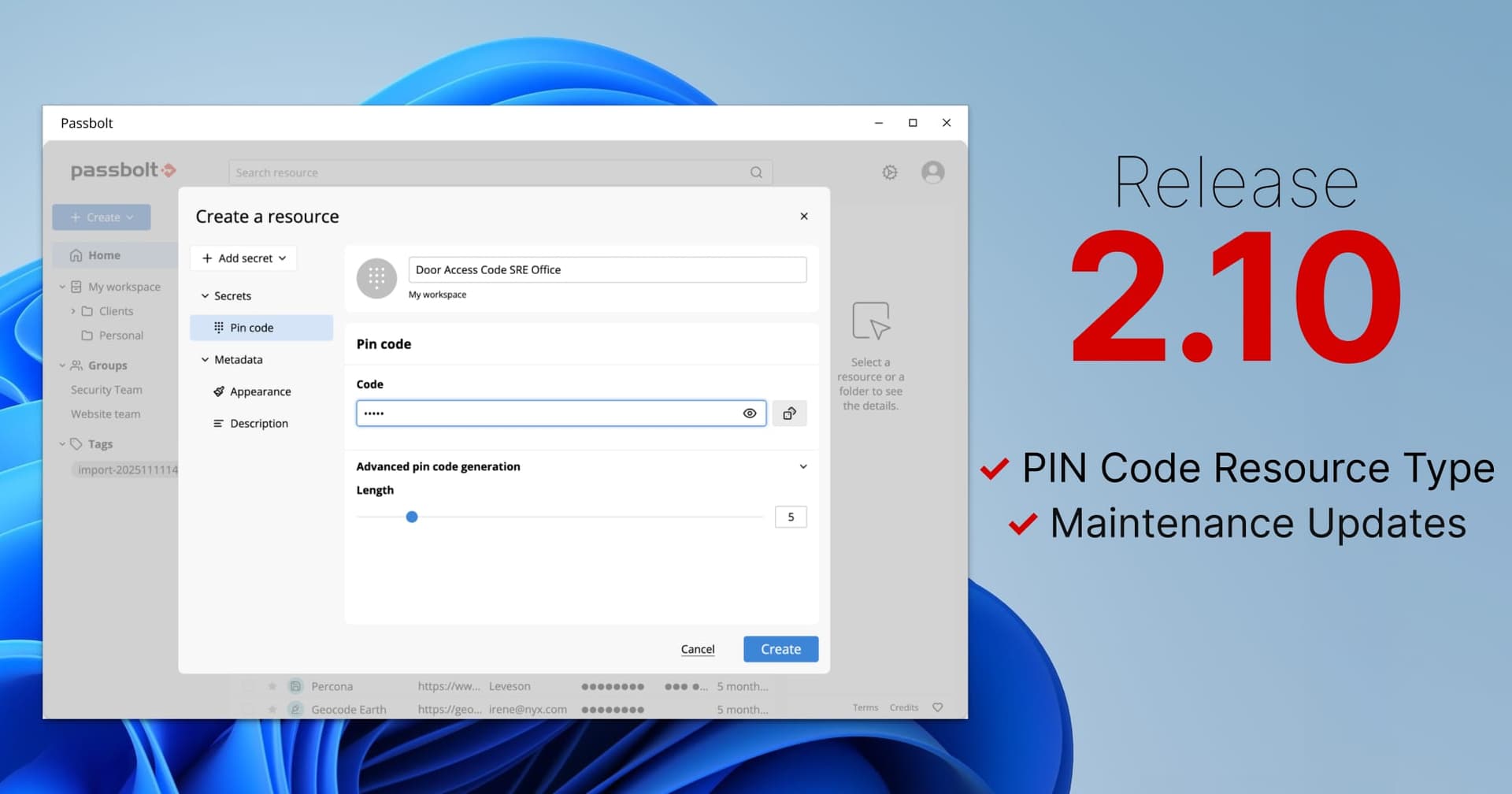Image resolution: width=1512 pixels, height=794 pixels.
Task: Open the Terms link in footer
Action: [x=865, y=707]
